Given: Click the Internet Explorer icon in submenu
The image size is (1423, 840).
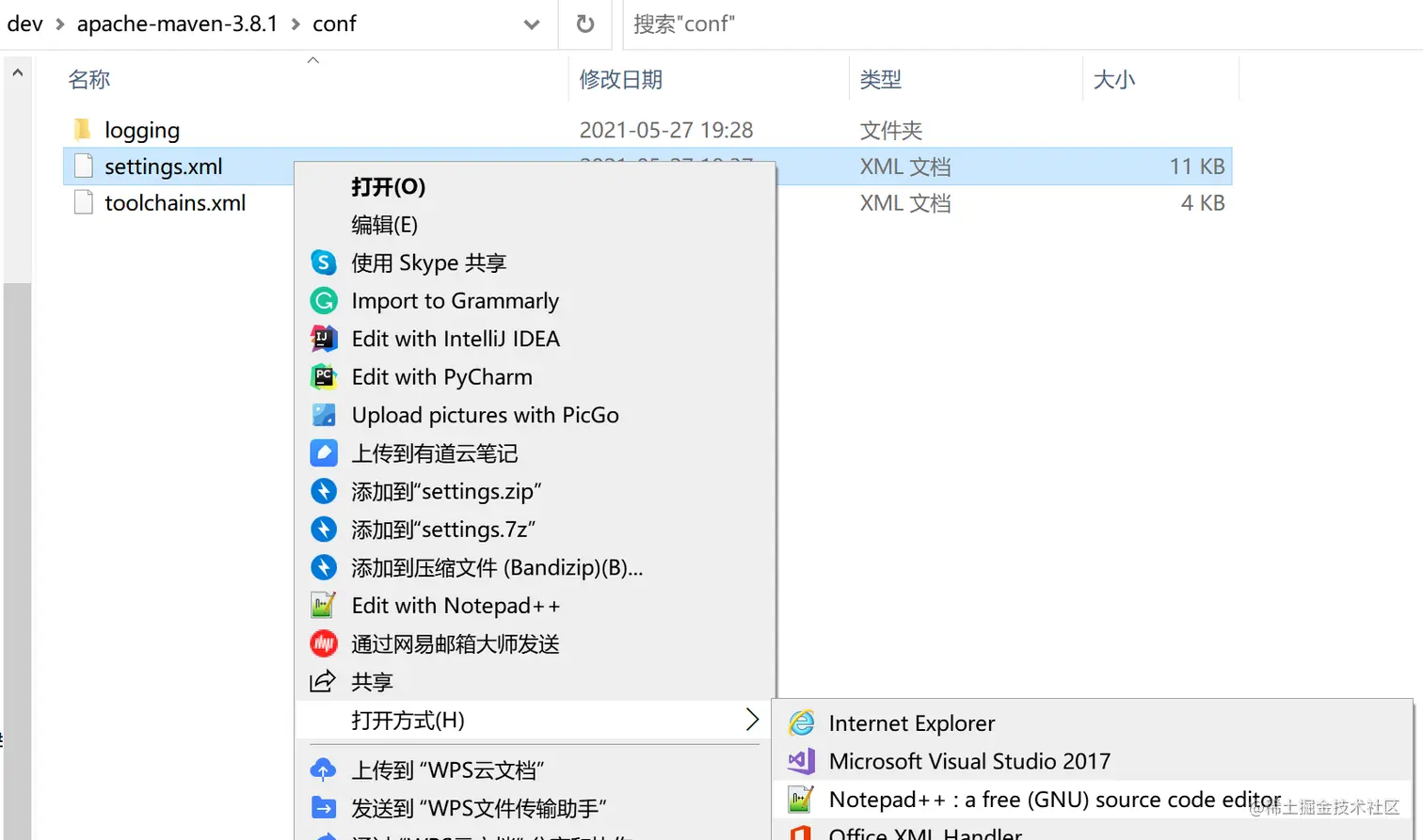Looking at the screenshot, I should tap(802, 722).
